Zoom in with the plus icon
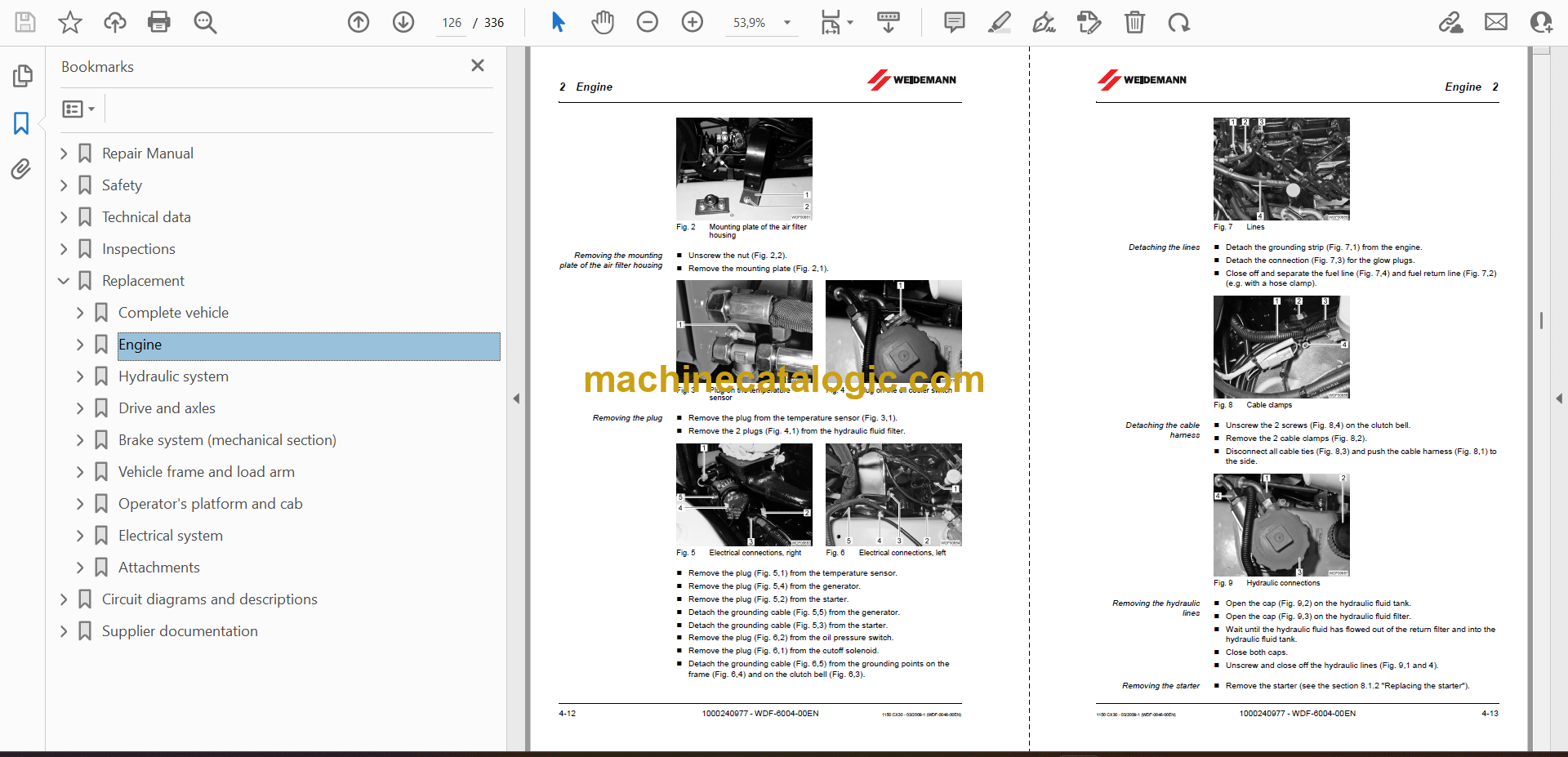 click(x=693, y=22)
